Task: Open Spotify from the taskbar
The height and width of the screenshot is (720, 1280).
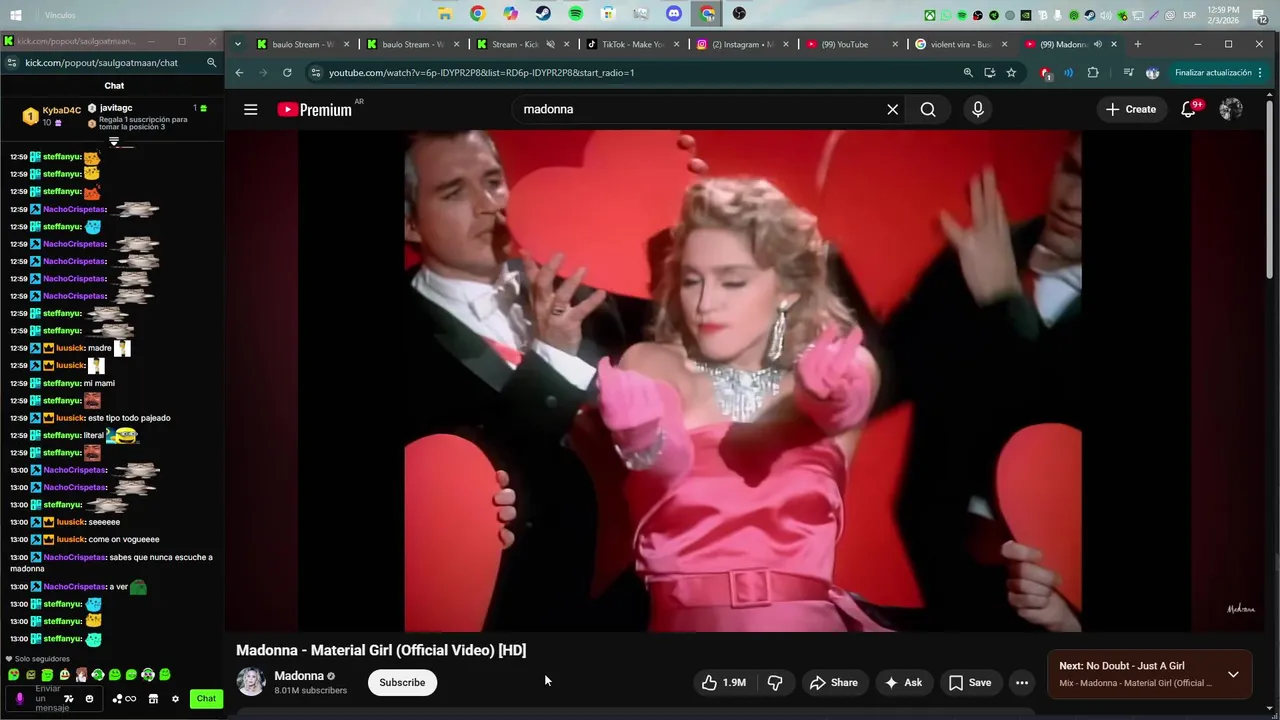Action: pyautogui.click(x=576, y=14)
